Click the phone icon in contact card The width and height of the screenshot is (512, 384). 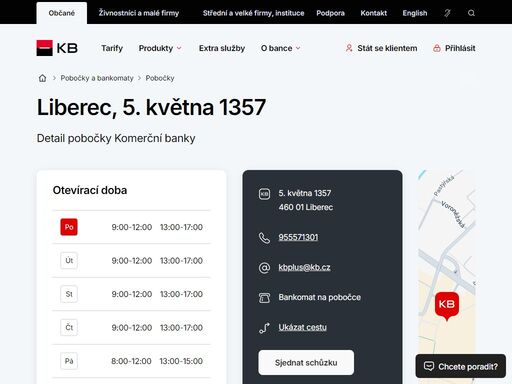[x=264, y=238]
